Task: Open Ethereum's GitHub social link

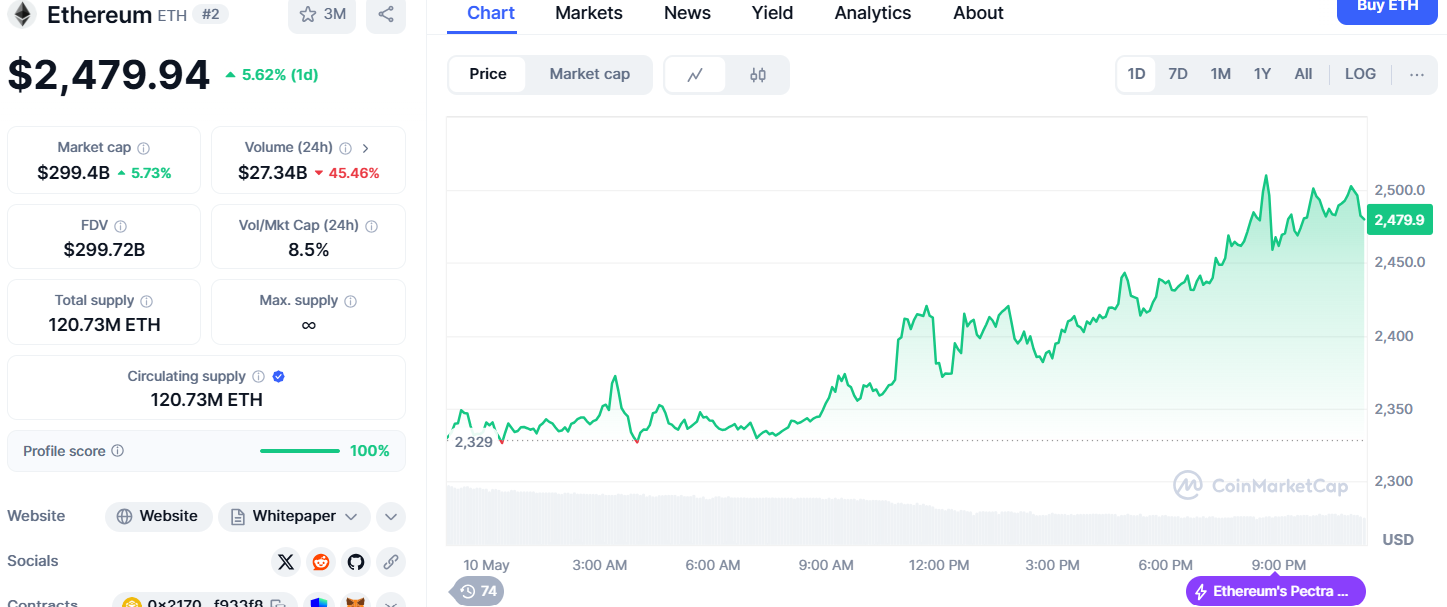Action: click(x=356, y=562)
